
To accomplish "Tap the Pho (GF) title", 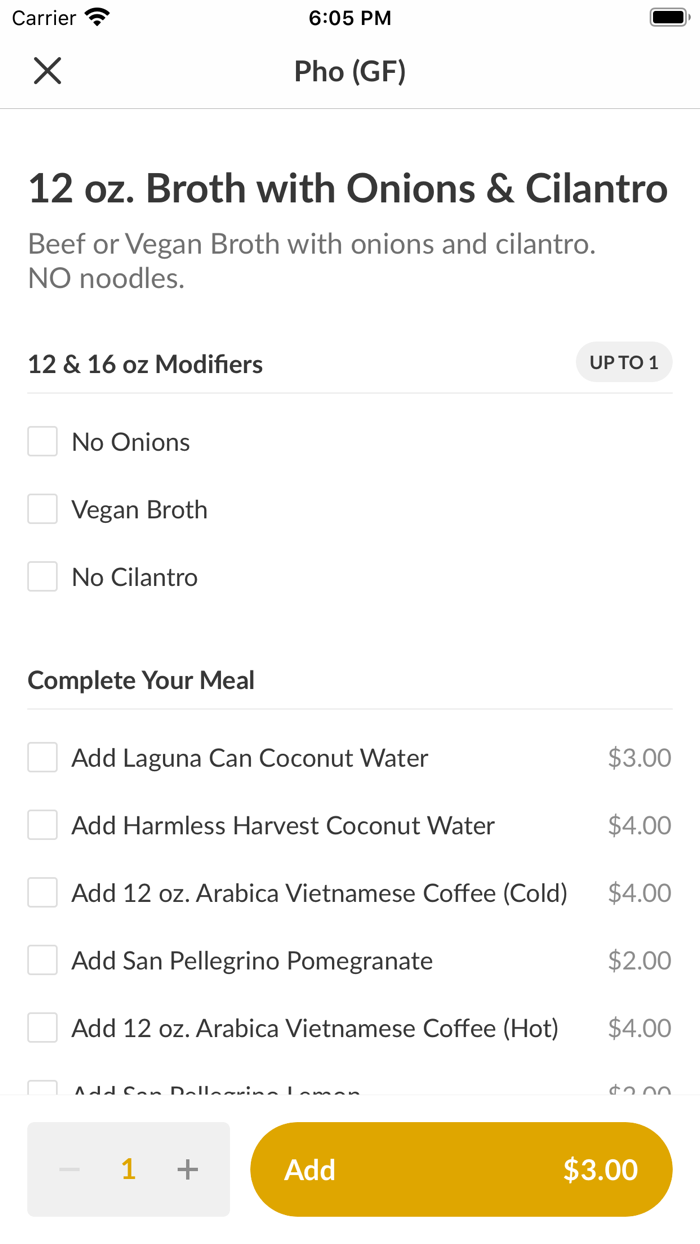I will [x=350, y=71].
